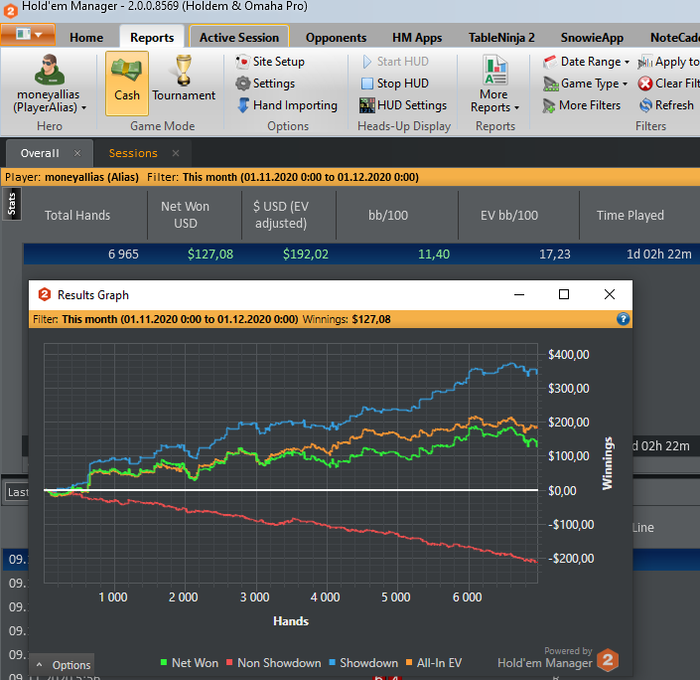Open Hand Importing options
This screenshot has height=680, width=700.
click(287, 105)
